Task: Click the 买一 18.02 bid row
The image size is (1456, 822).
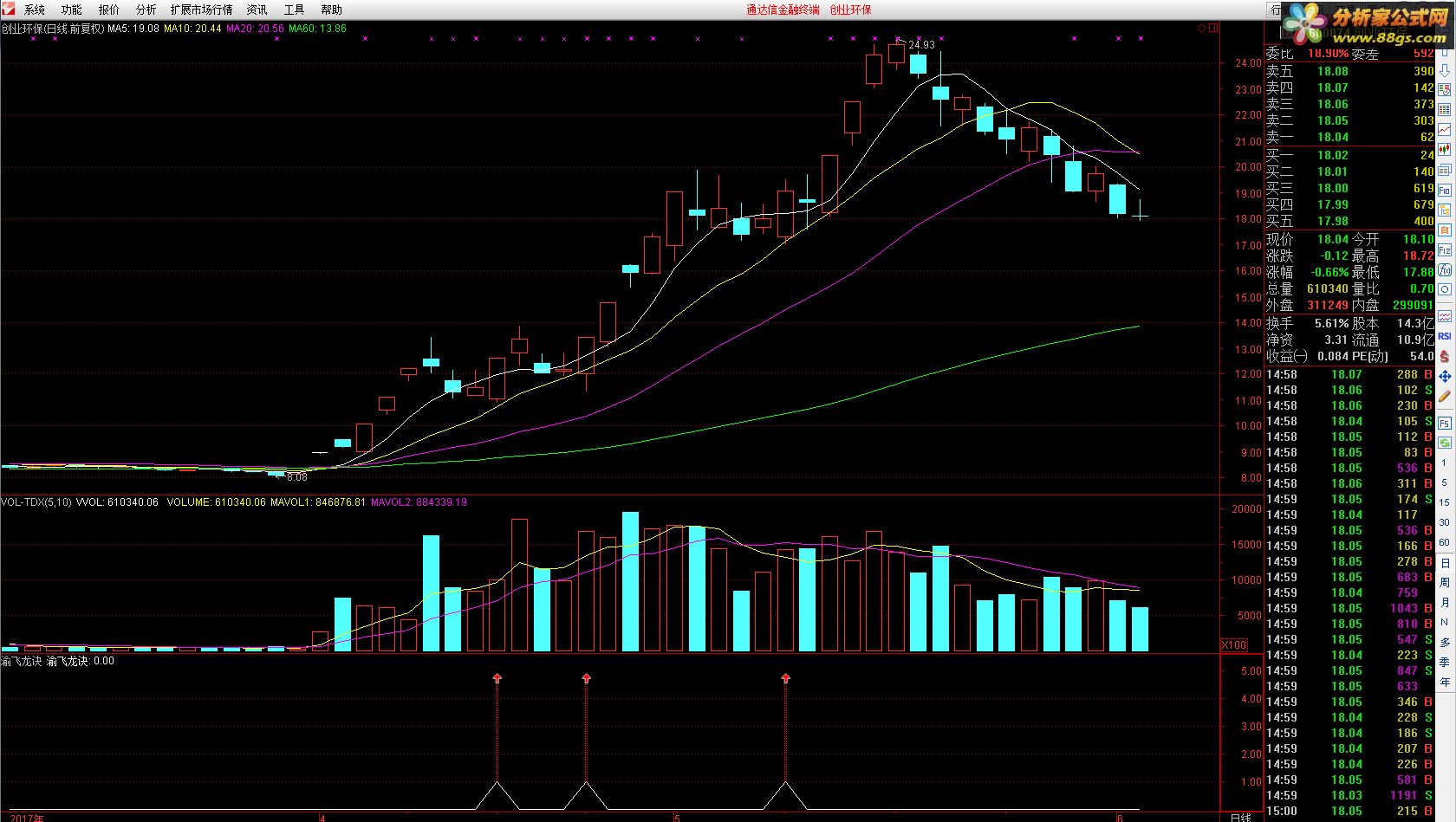Action: [1349, 155]
